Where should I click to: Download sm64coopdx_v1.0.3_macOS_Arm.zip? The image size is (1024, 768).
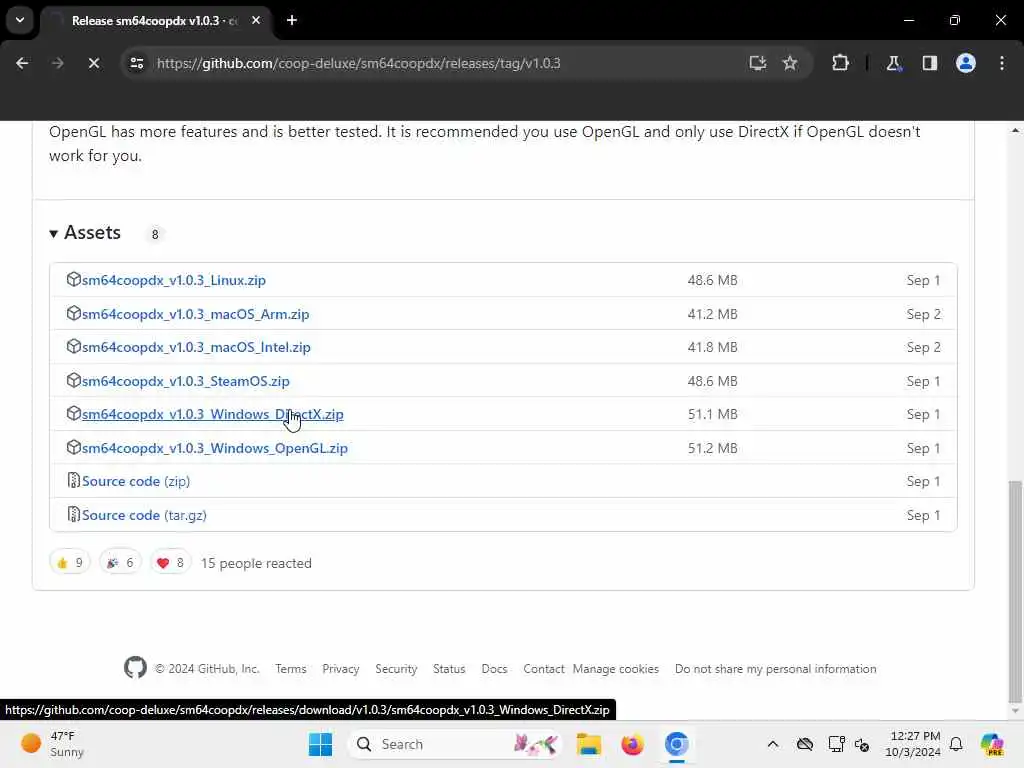195,314
